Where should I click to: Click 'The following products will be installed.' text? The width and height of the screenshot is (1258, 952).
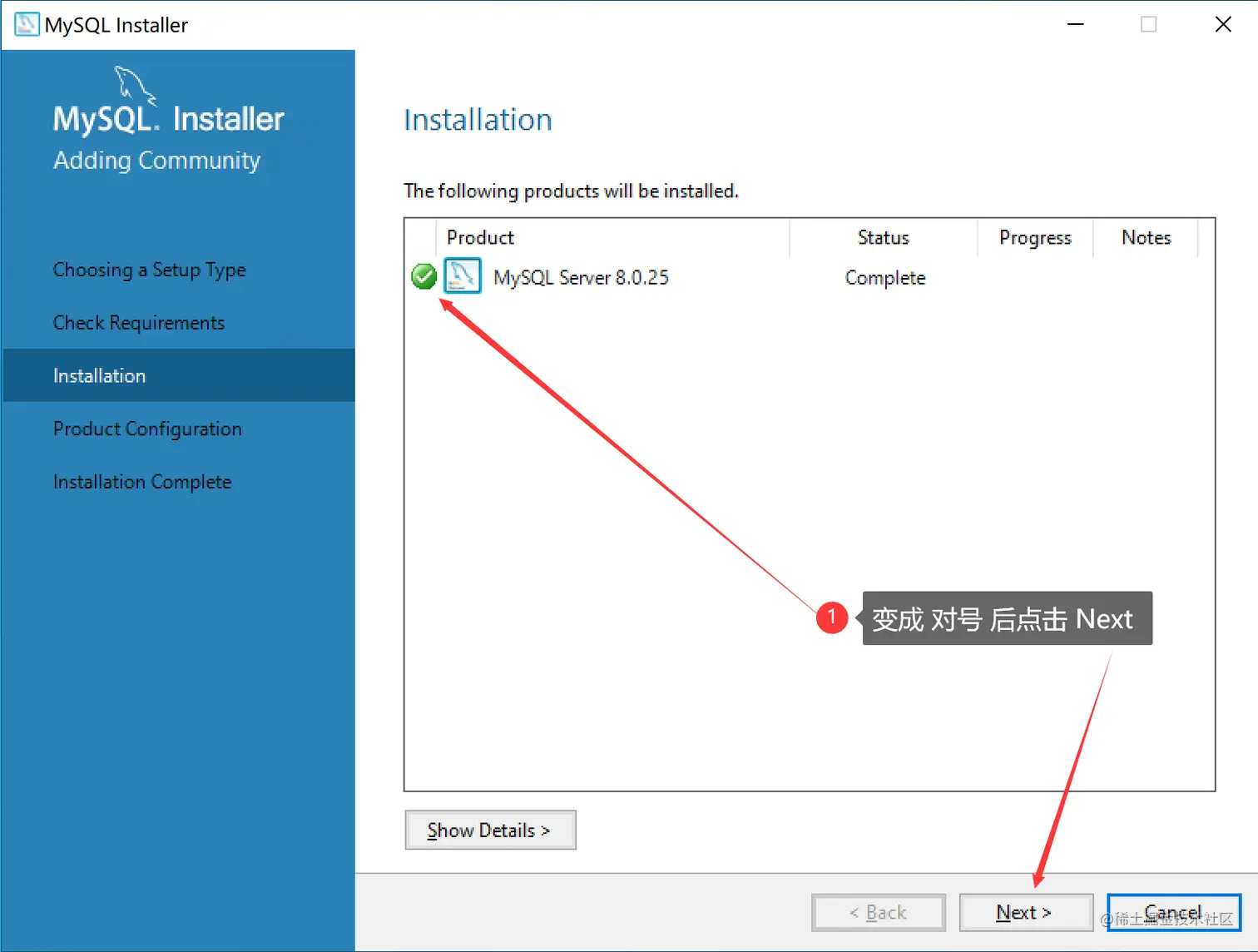click(x=571, y=191)
